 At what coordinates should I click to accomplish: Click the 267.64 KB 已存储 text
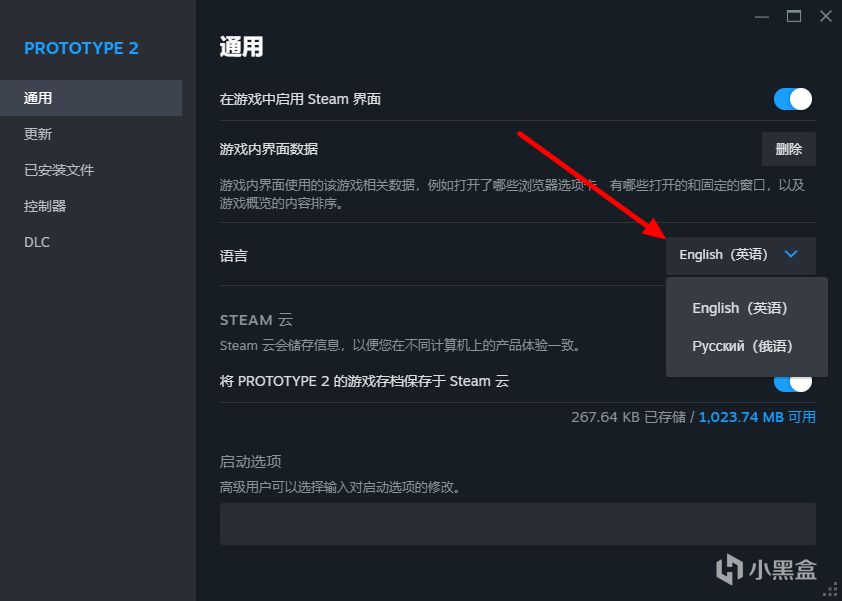628,417
